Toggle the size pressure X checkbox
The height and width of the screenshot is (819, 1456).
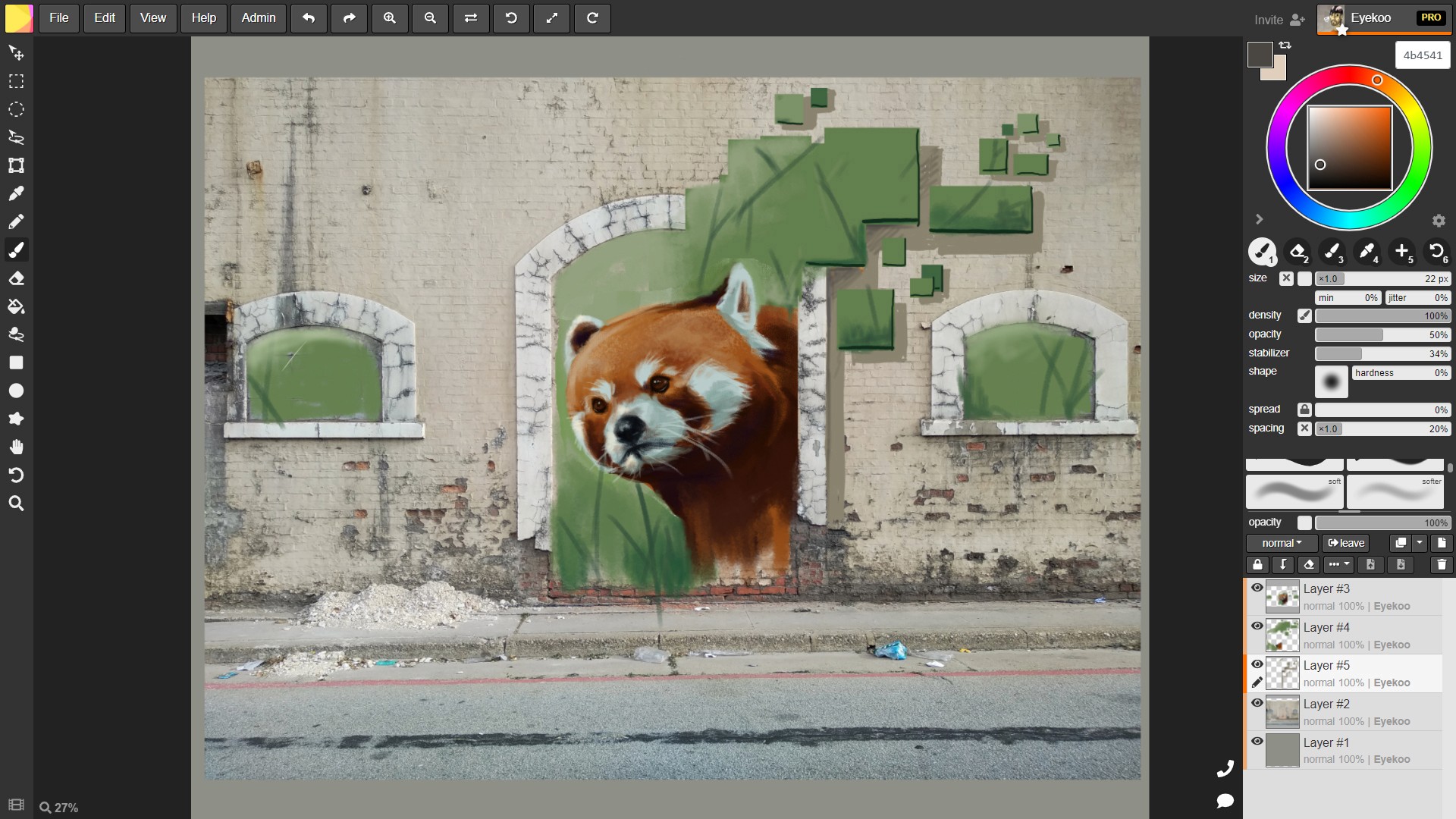(1286, 278)
